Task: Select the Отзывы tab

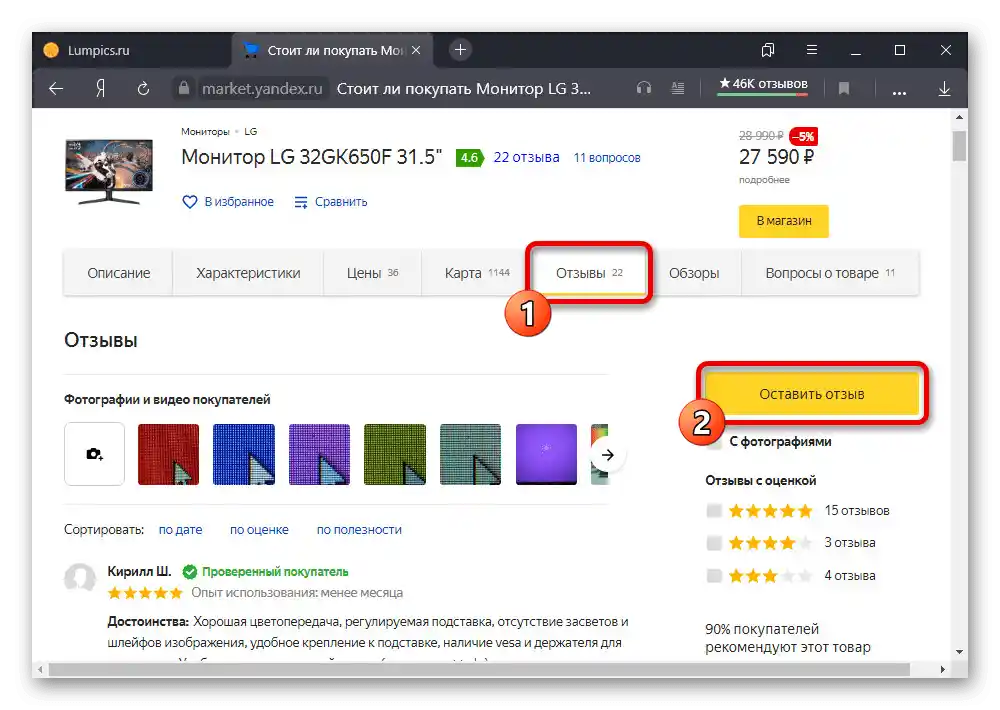Action: 589,273
